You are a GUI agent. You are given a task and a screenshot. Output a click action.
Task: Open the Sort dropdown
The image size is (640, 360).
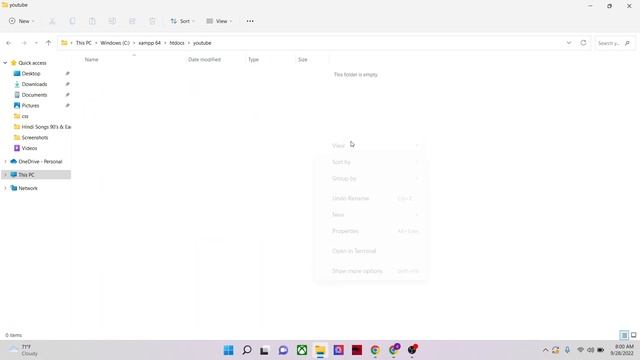(182, 21)
